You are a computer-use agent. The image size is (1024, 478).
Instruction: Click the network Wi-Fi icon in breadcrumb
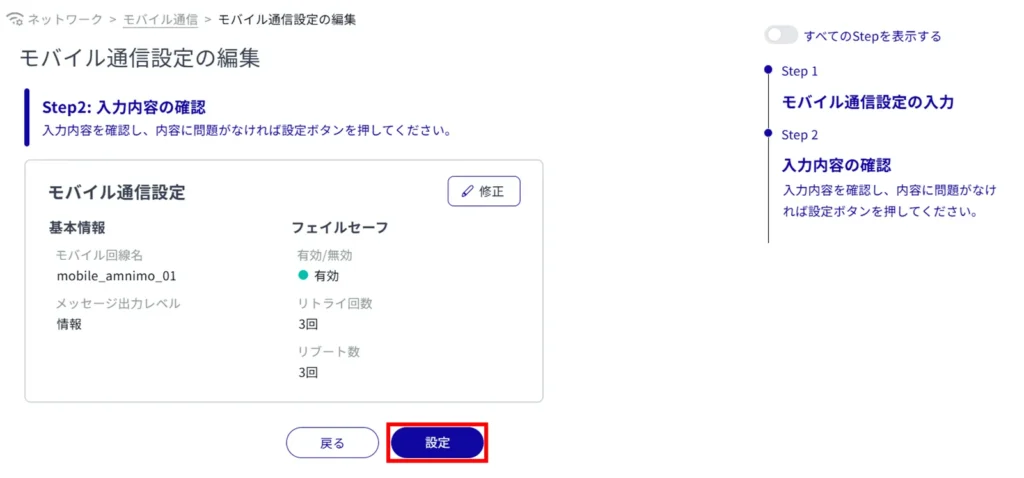14,19
